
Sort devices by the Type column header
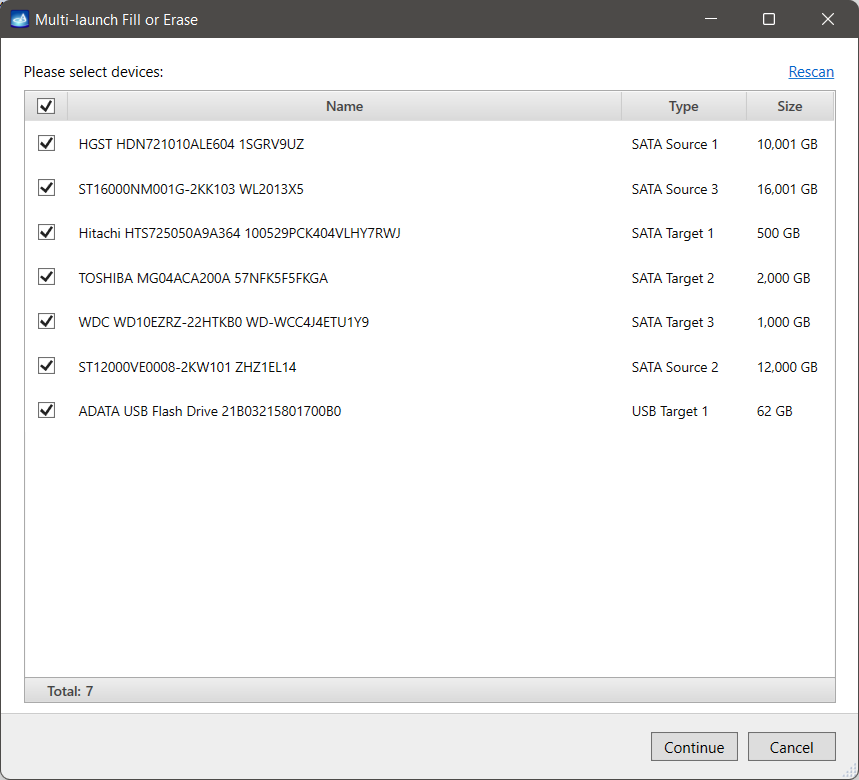(684, 106)
